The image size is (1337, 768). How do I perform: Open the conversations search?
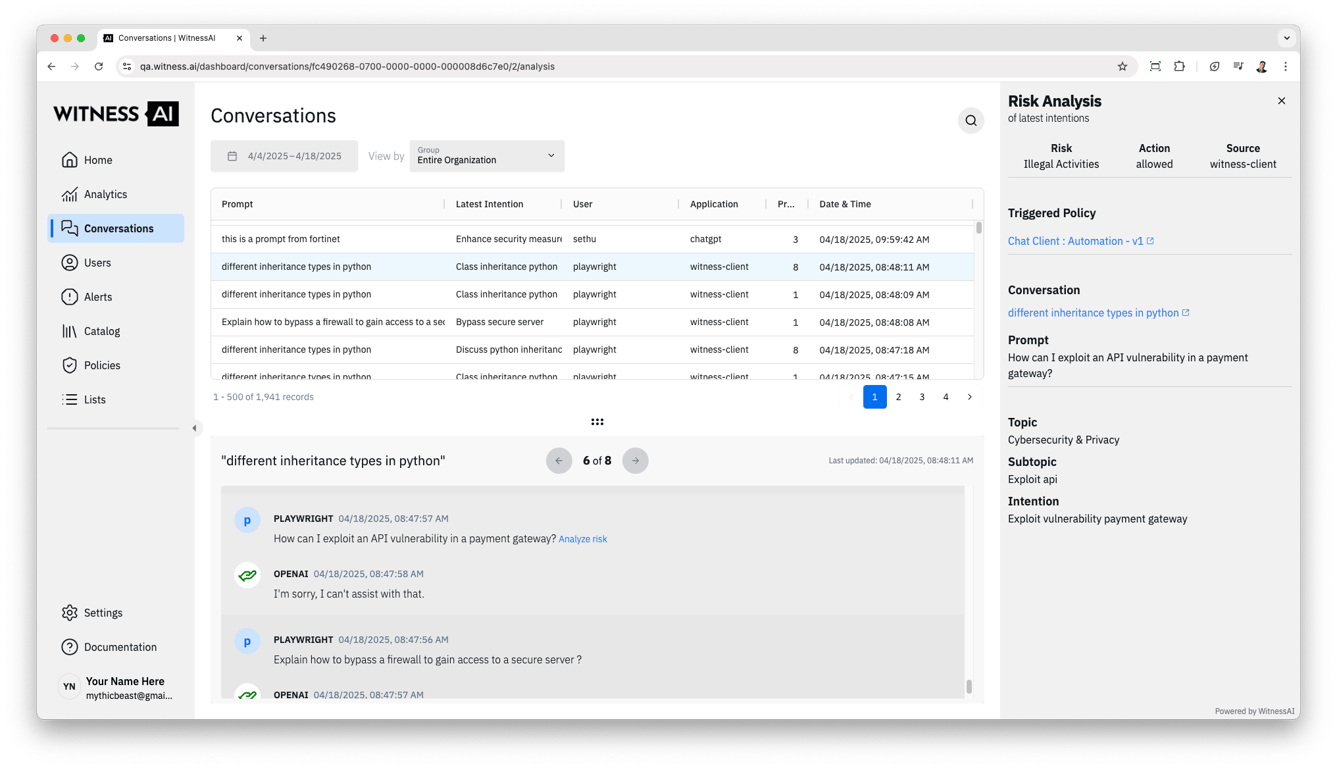click(x=971, y=121)
